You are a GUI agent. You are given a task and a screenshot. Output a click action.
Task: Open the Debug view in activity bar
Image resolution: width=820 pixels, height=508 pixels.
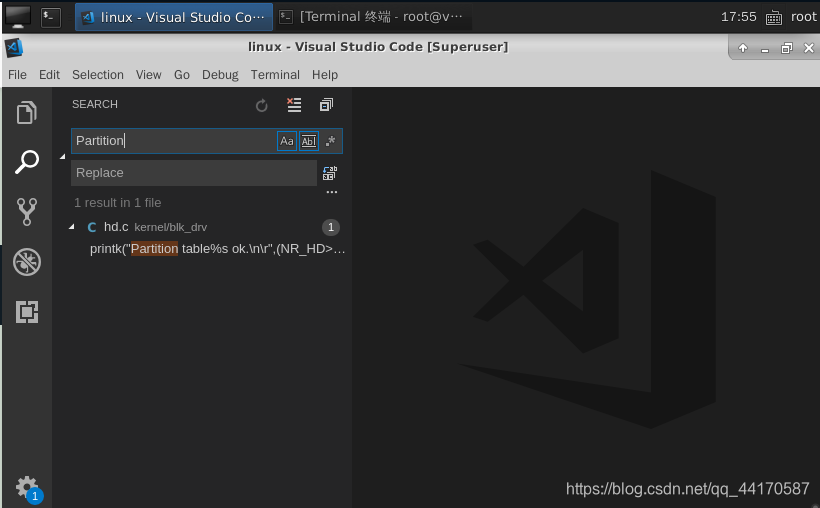27,262
